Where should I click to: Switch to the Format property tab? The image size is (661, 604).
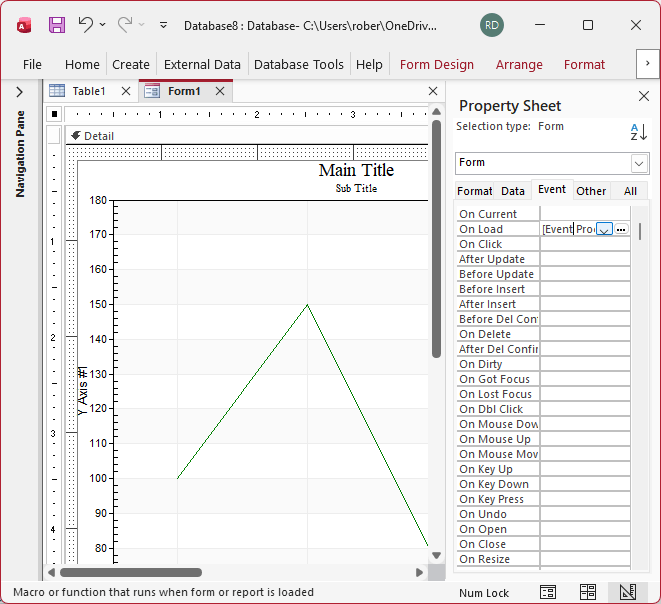pos(474,191)
